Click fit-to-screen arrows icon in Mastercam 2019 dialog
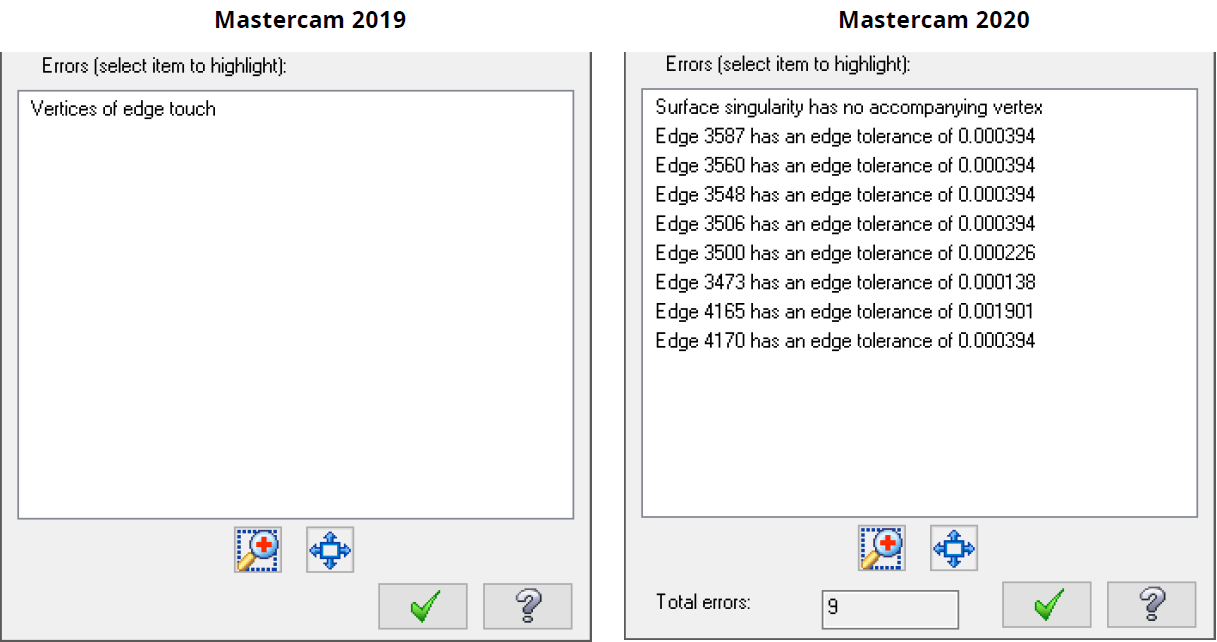Screen dimensions: 1217x642 [330, 549]
